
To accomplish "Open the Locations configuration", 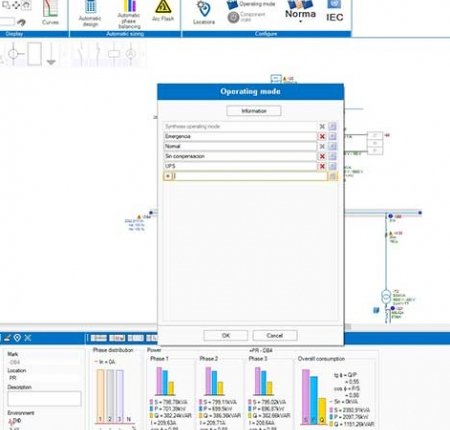I will coord(204,13).
